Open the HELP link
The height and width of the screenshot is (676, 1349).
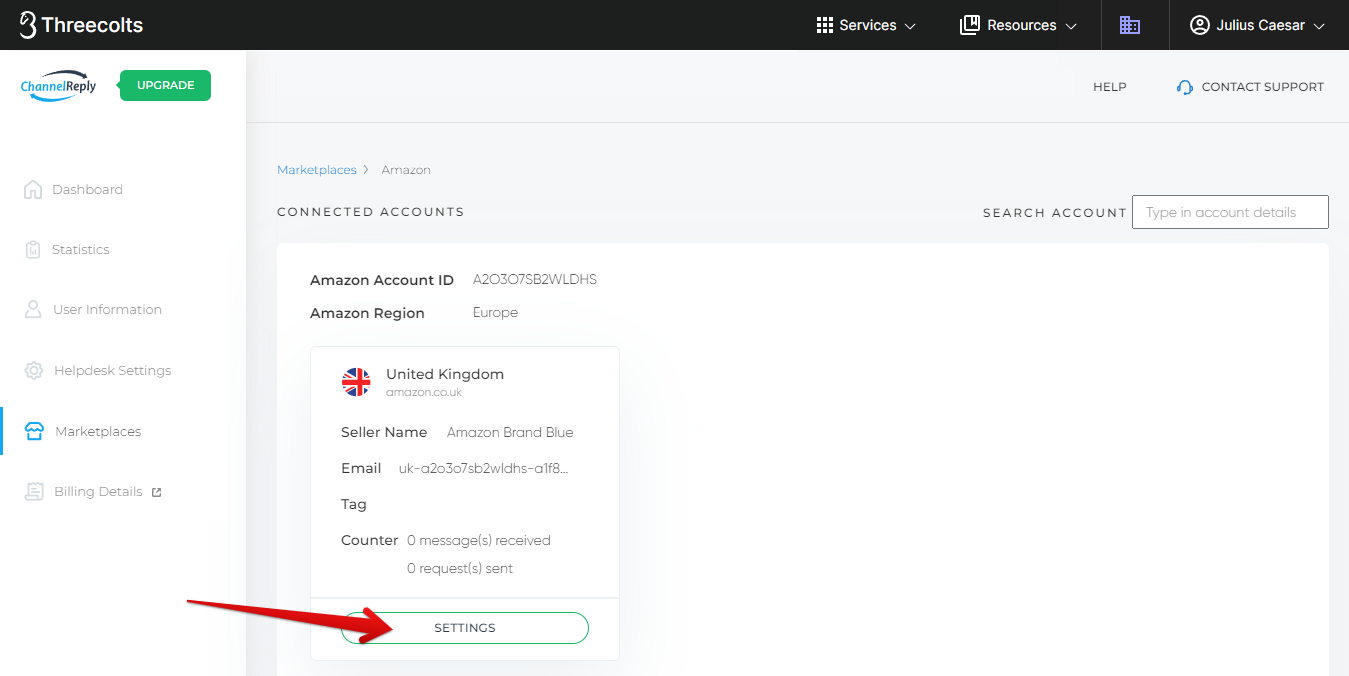[1110, 87]
